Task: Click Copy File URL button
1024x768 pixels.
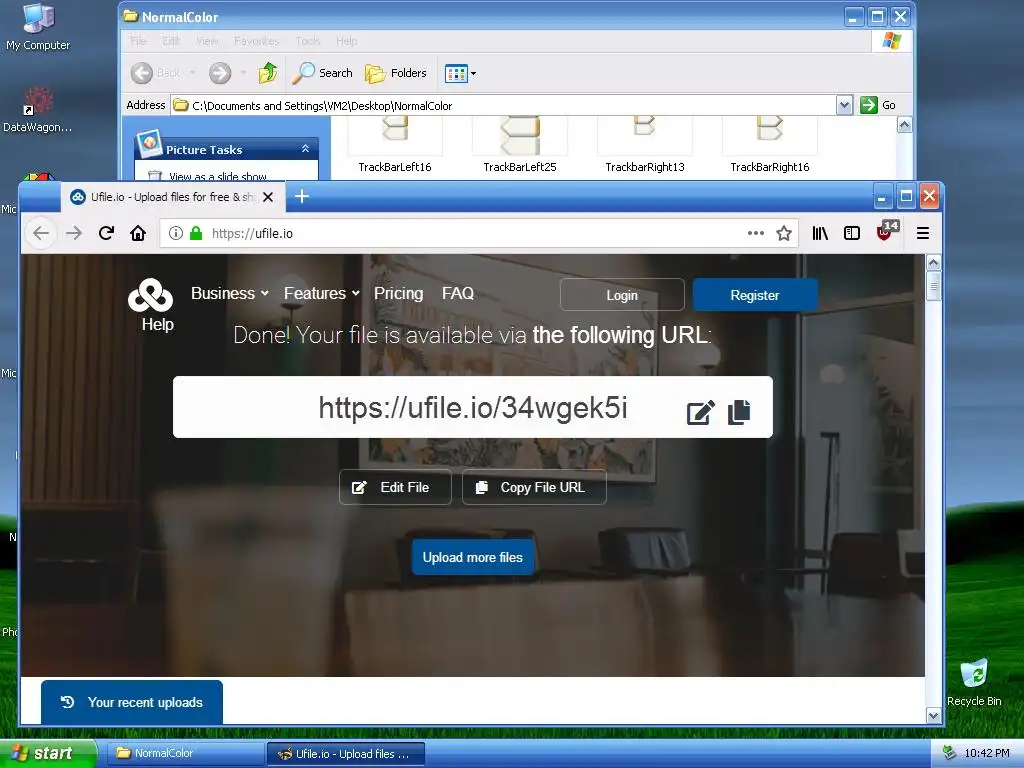Action: 534,487
